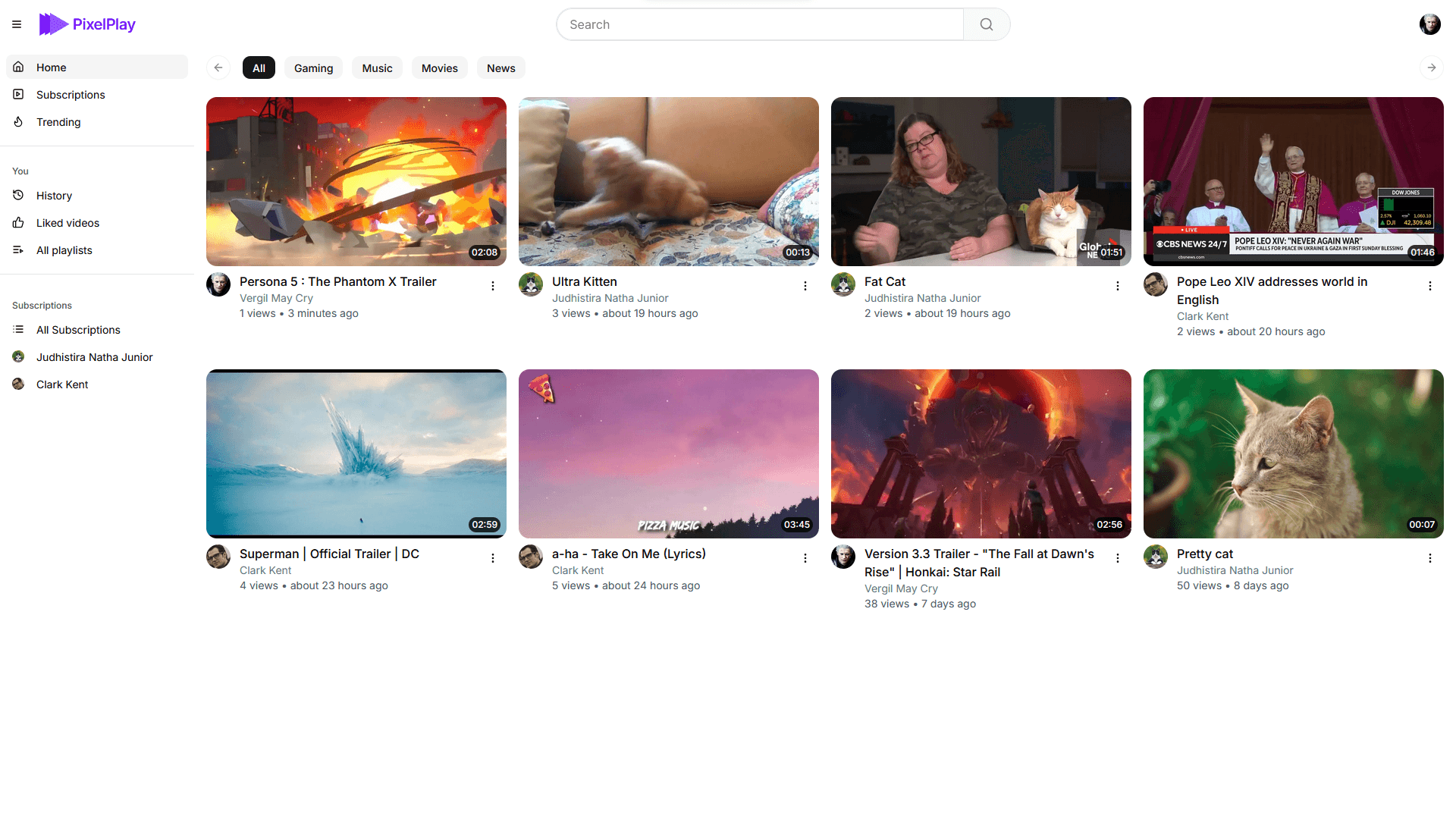Open title 'Pretty cat'
This screenshot has height=819, width=1456.
click(x=1205, y=554)
